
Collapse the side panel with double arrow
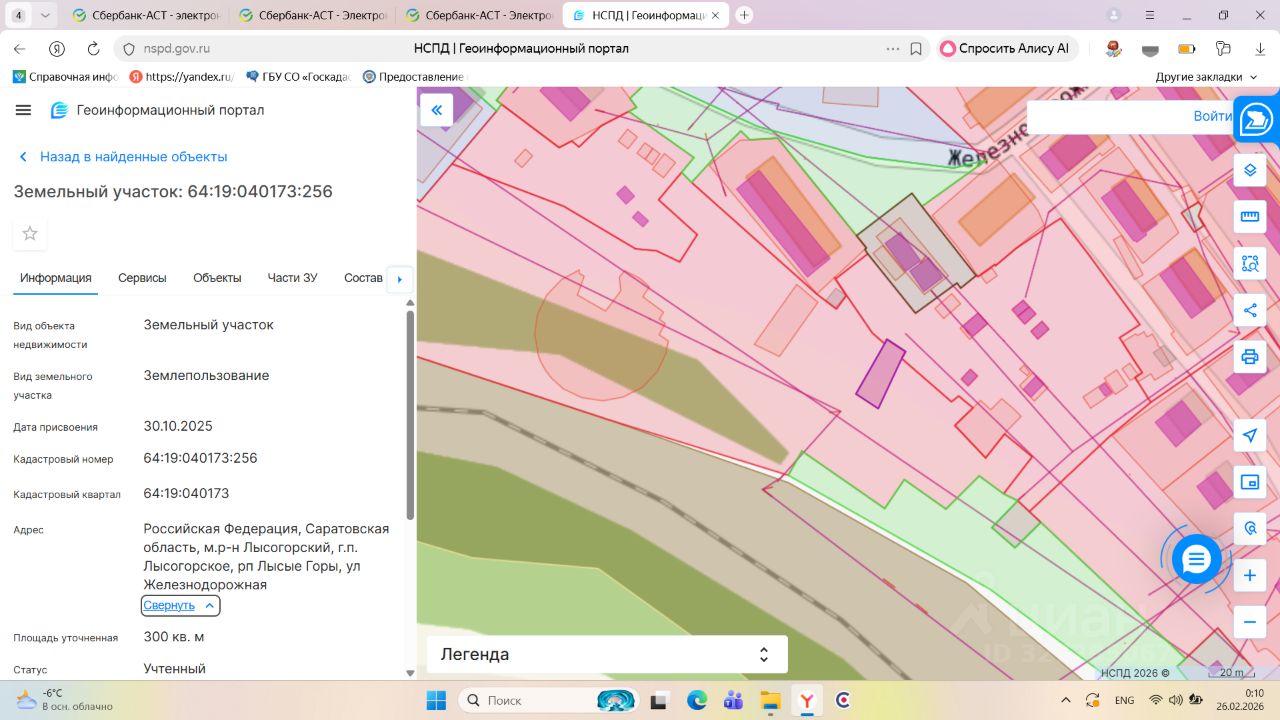[437, 110]
